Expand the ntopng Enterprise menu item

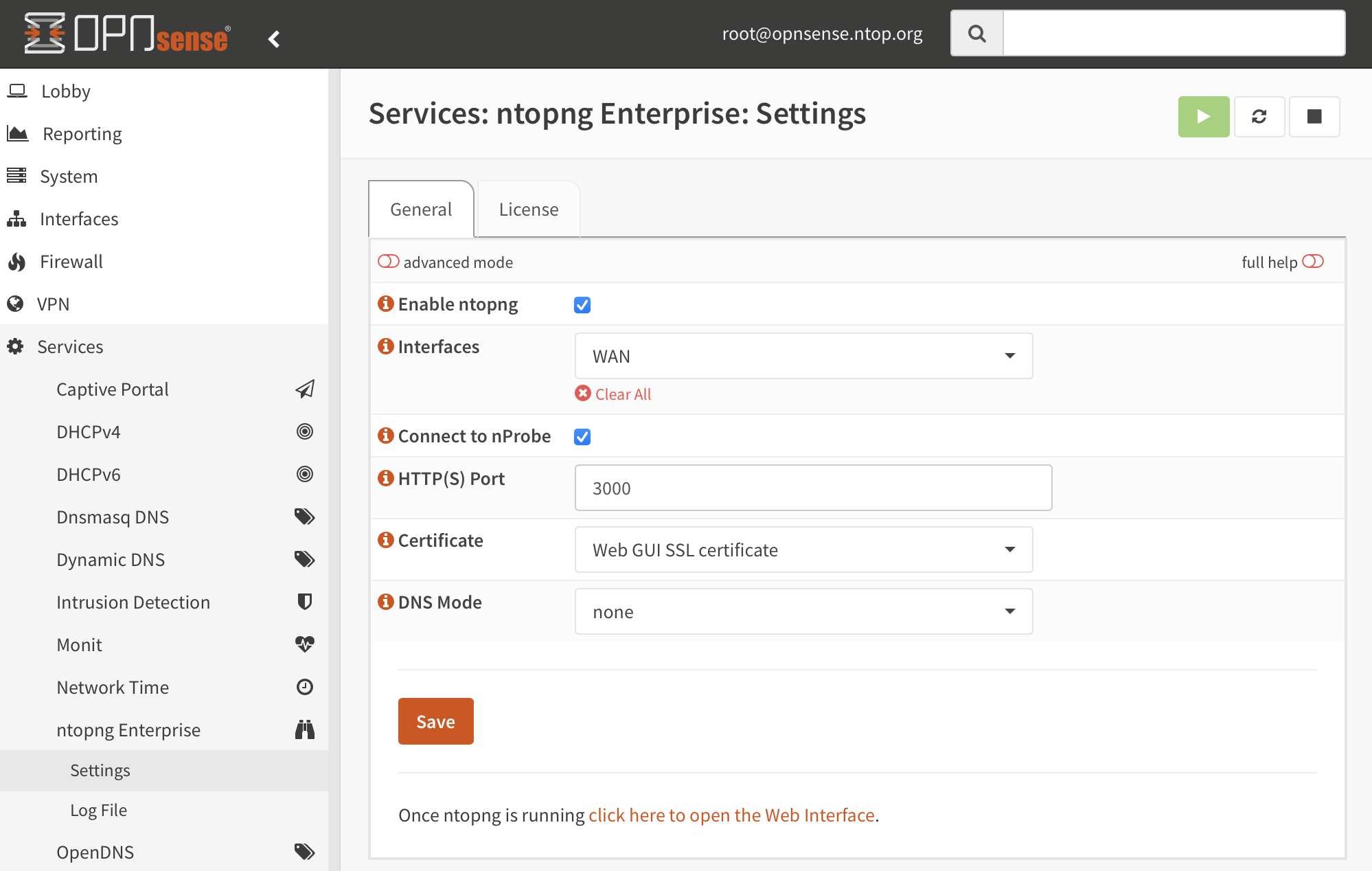pyautogui.click(x=128, y=729)
